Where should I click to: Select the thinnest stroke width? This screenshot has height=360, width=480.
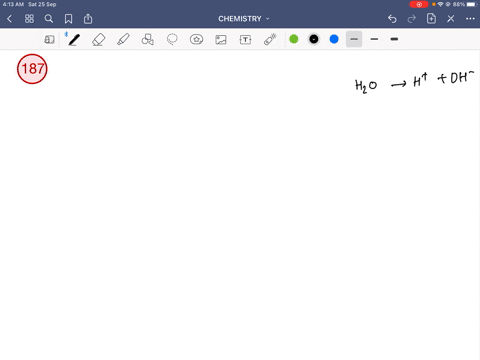pyautogui.click(x=354, y=39)
